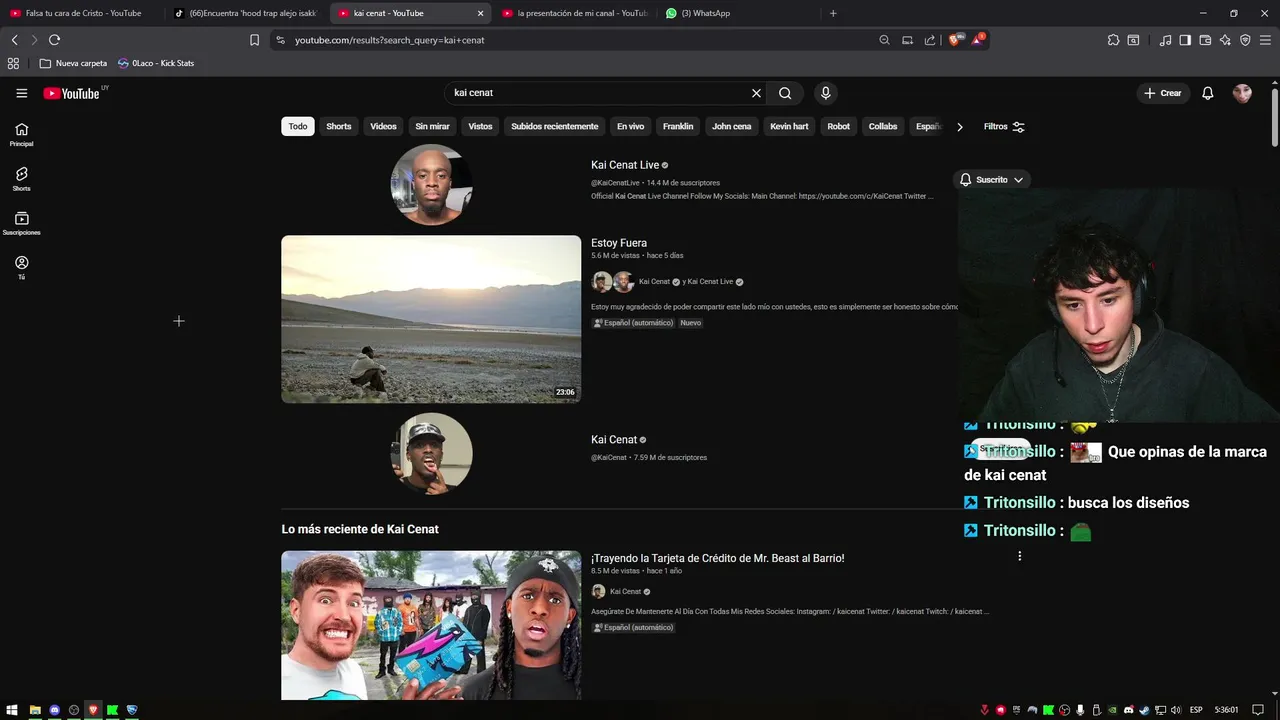Viewport: 1280px width, 720px height.
Task: Open Brave Rewards triangle icon
Action: (978, 40)
